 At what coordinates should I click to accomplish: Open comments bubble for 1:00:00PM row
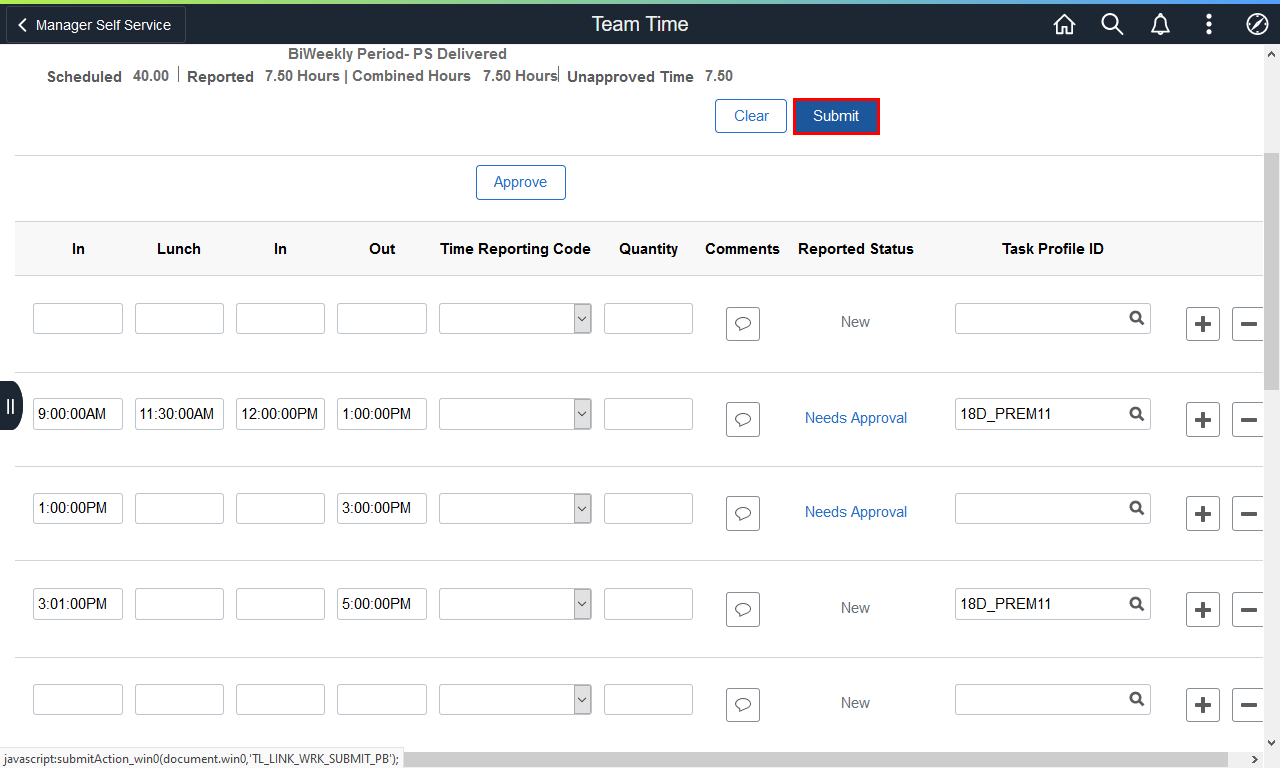(743, 513)
